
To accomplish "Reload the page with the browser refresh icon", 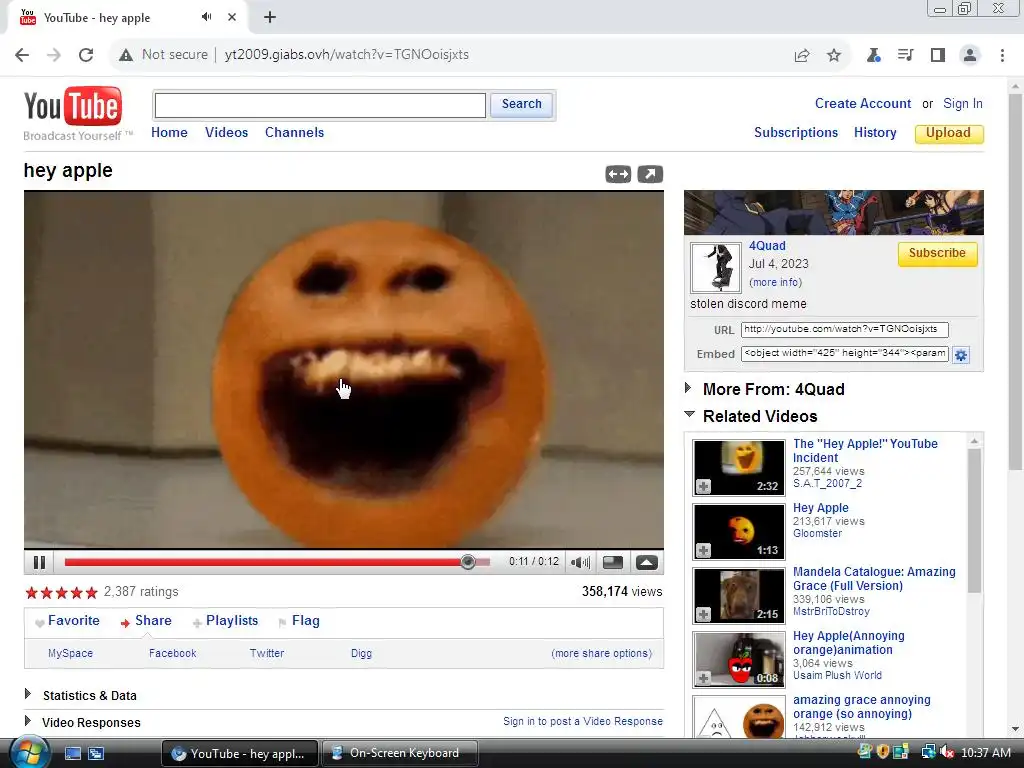I will click(86, 55).
